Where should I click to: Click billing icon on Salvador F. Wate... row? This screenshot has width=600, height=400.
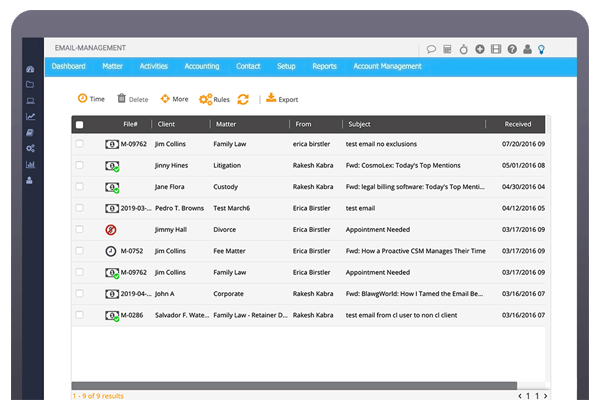point(112,316)
